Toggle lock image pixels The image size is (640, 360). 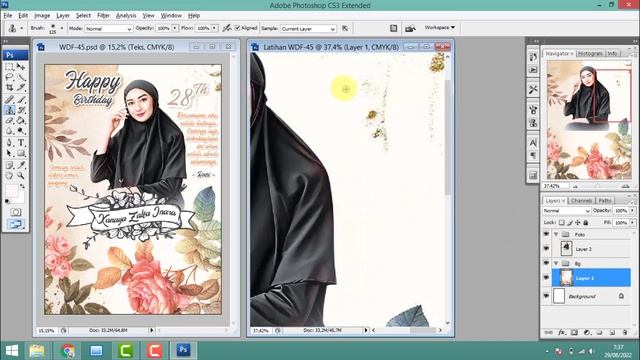[x=570, y=222]
